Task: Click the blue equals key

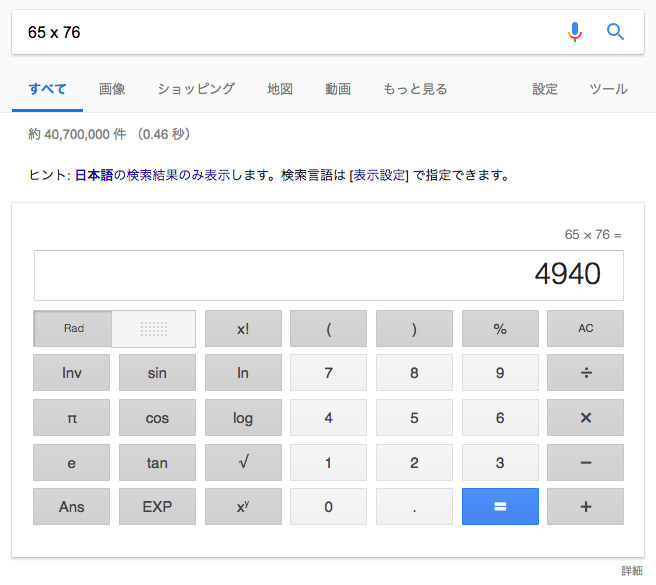Action: (x=500, y=506)
